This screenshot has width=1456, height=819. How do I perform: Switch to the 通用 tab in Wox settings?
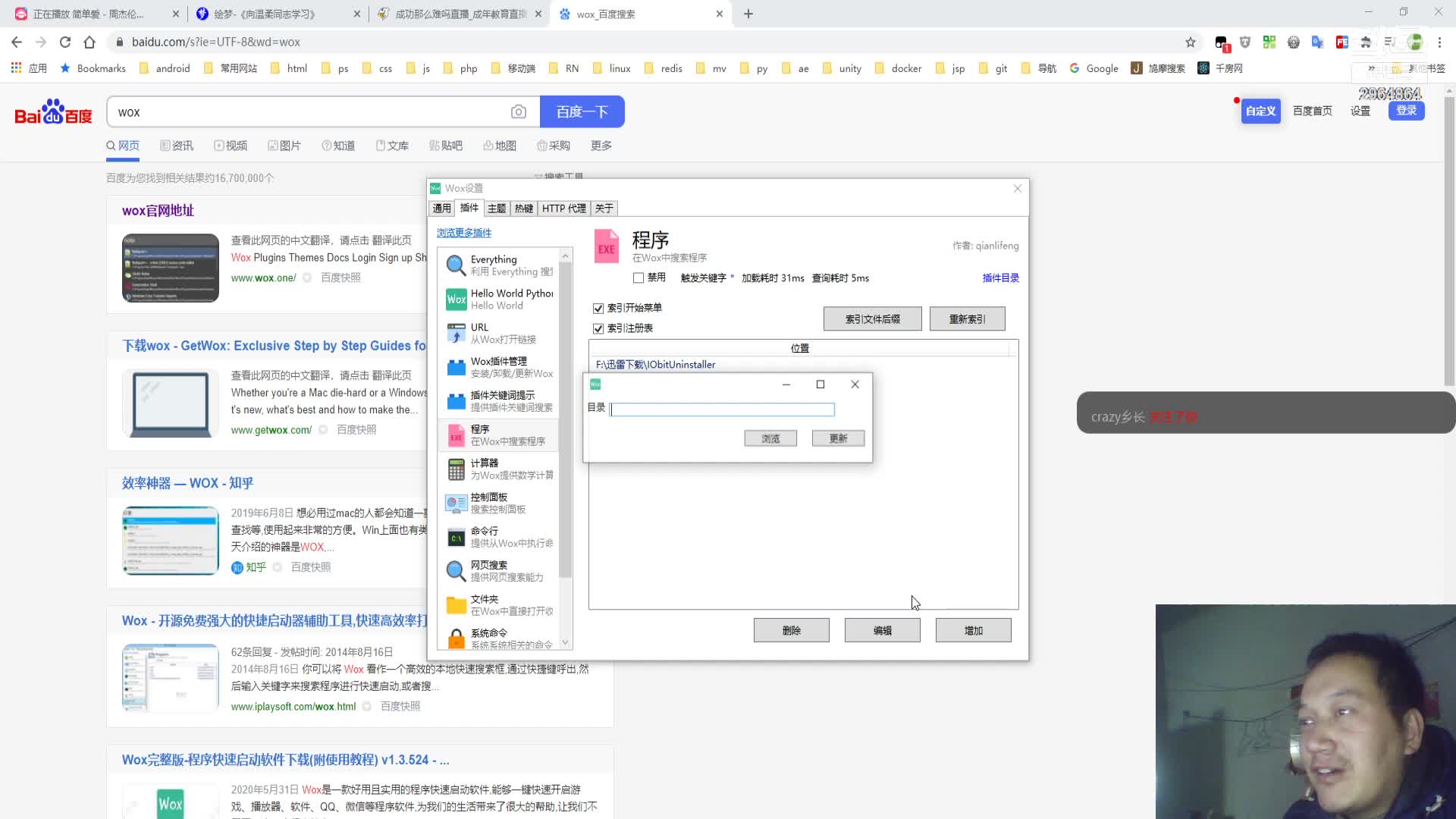pyautogui.click(x=442, y=209)
